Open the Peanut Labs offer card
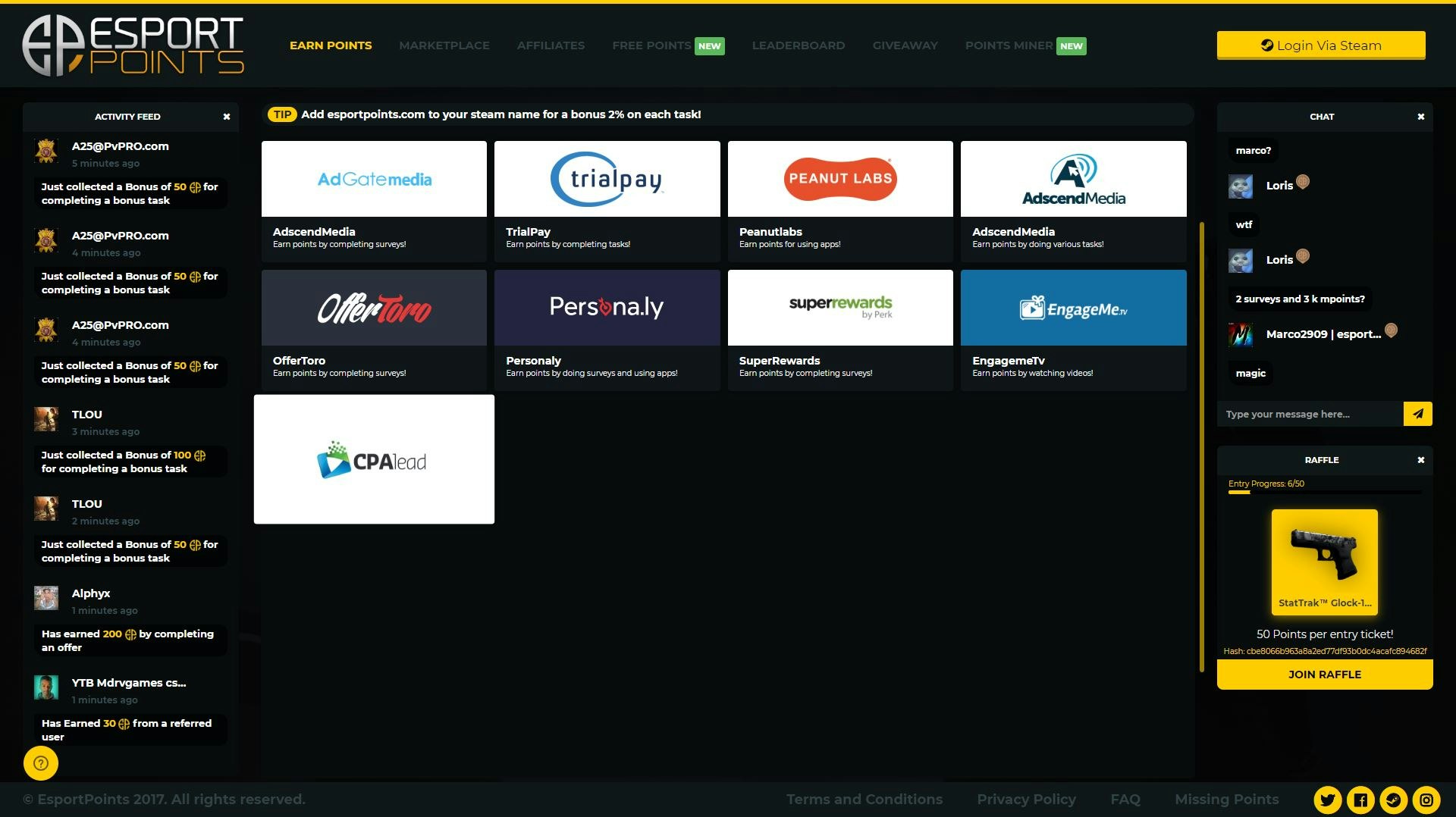The width and height of the screenshot is (1456, 817). click(x=840, y=201)
